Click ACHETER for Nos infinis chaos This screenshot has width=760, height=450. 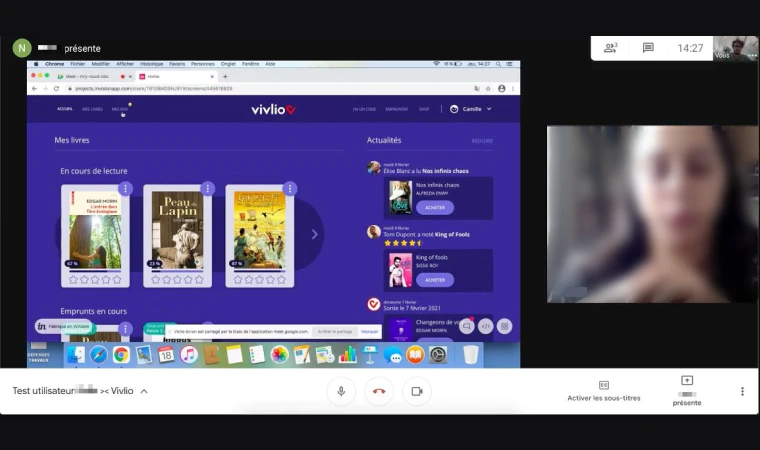click(435, 208)
